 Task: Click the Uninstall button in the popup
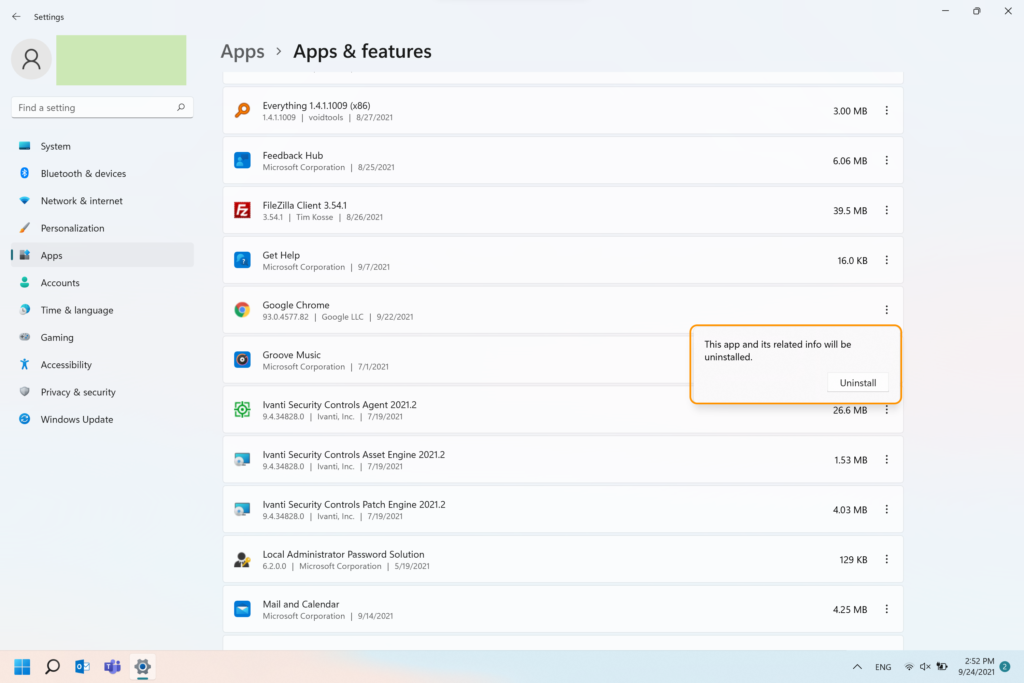click(857, 383)
